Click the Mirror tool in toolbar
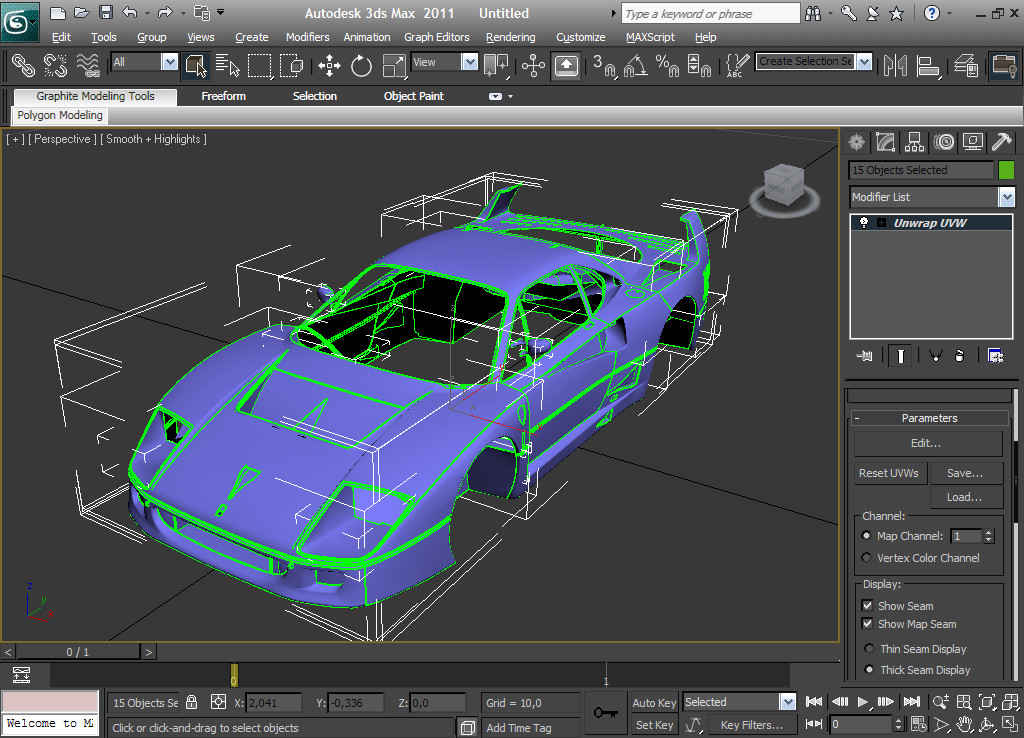 point(896,66)
